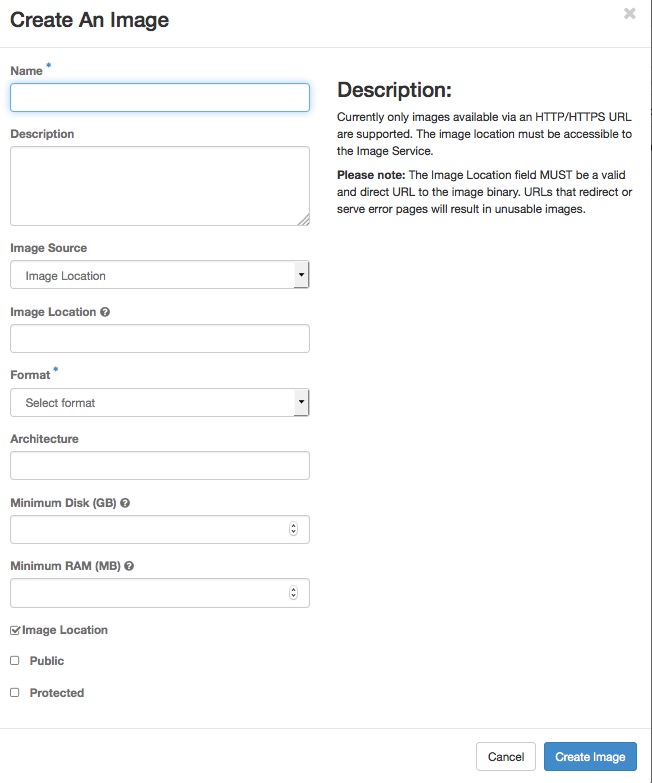Click the Minimum RAM spinner arrows
This screenshot has width=652, height=783.
tap(293, 592)
